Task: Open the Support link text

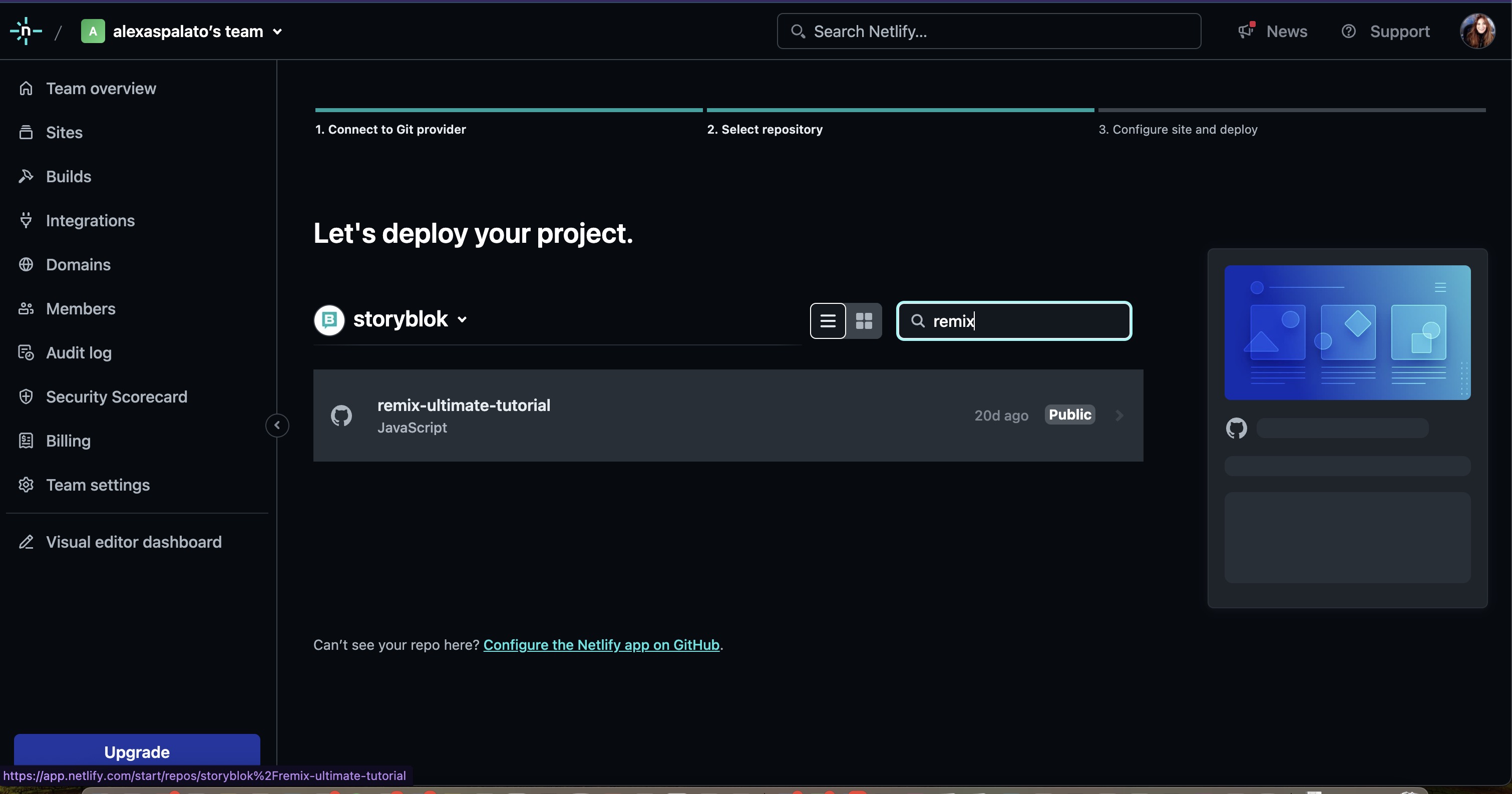Action: pos(1399,31)
